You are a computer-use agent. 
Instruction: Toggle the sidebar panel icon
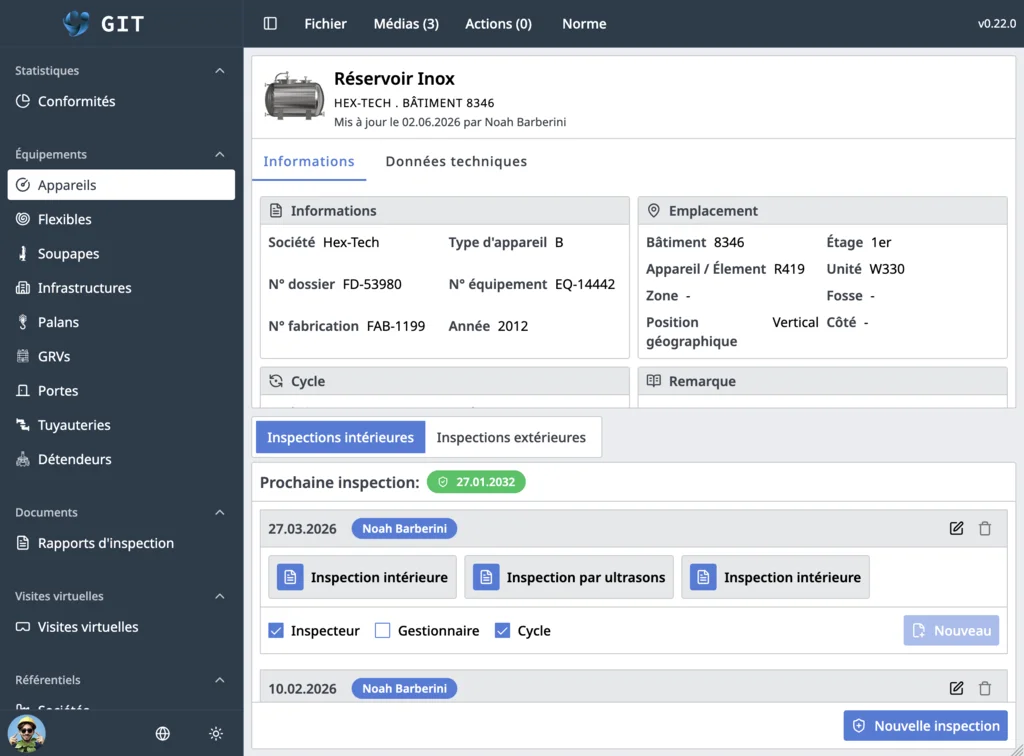[270, 24]
